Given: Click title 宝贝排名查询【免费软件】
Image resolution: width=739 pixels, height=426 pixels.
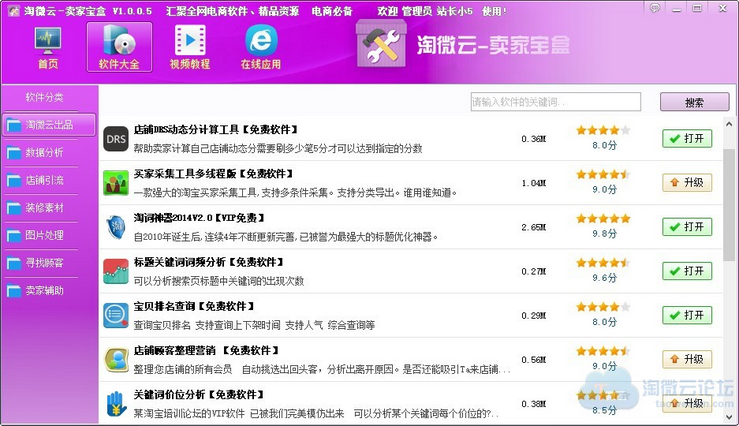Looking at the screenshot, I should [194, 306].
